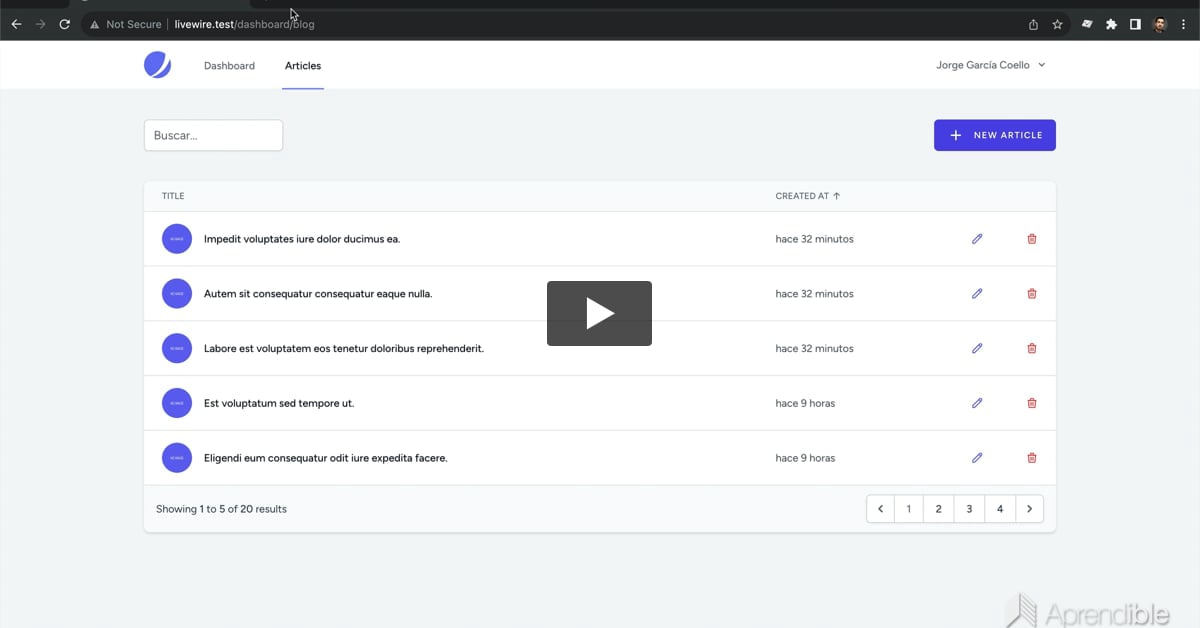Open the browser side panel icon

1135,24
